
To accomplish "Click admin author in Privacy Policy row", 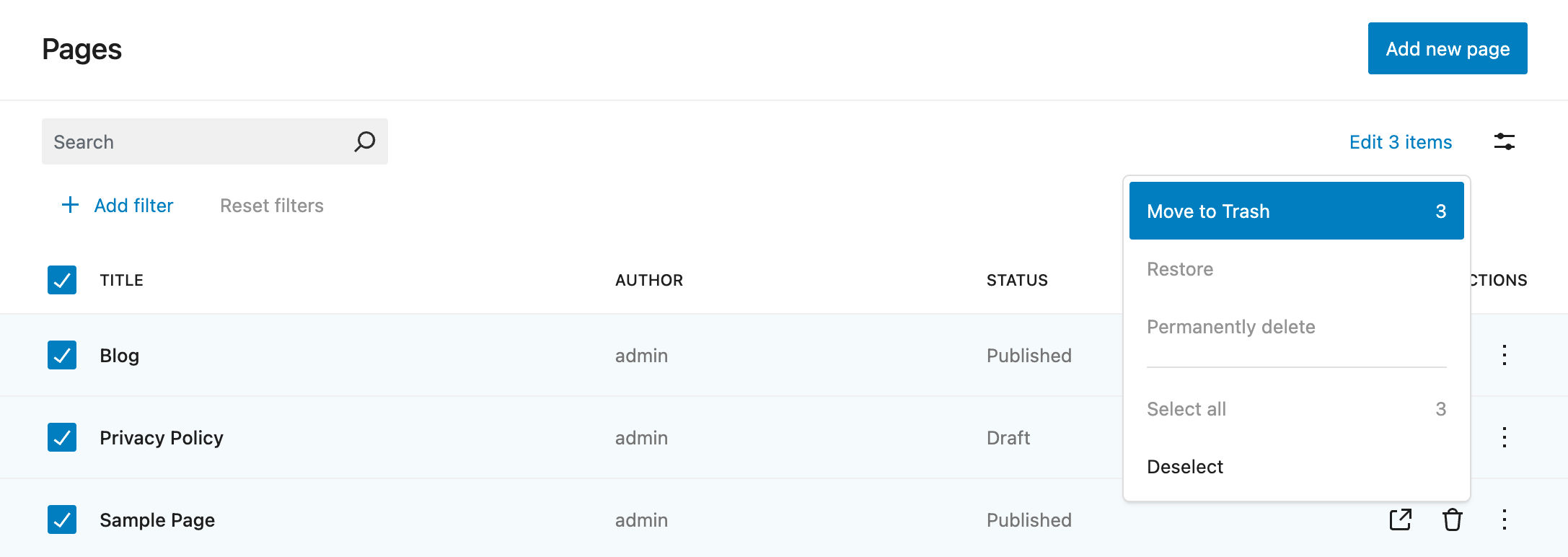I will point(641,438).
